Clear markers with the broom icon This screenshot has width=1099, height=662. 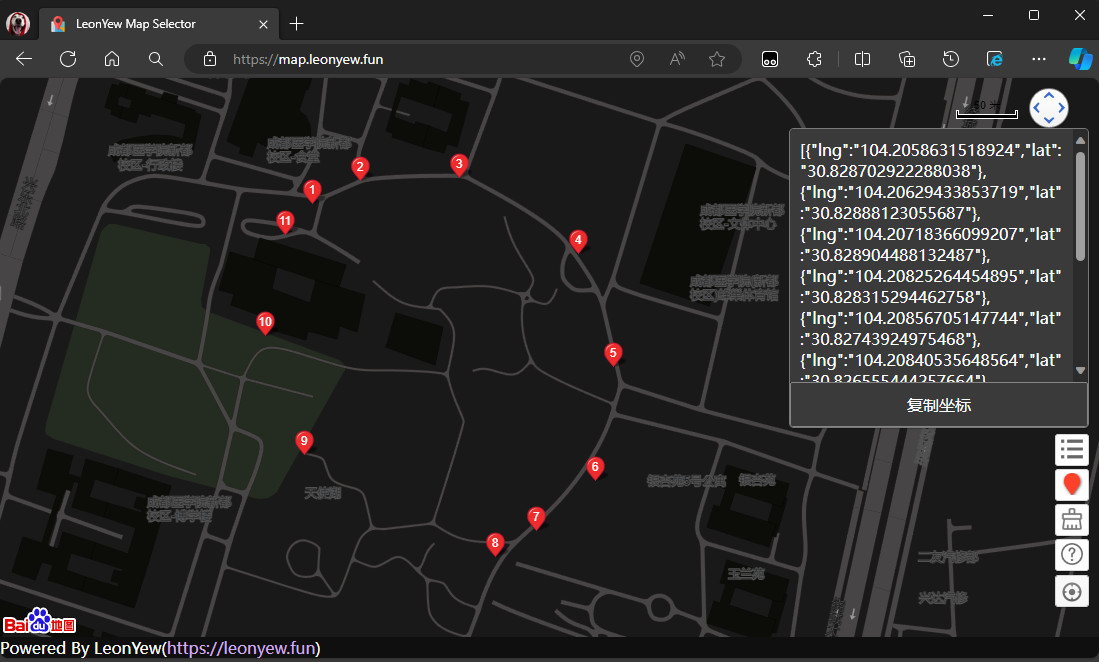[1072, 520]
